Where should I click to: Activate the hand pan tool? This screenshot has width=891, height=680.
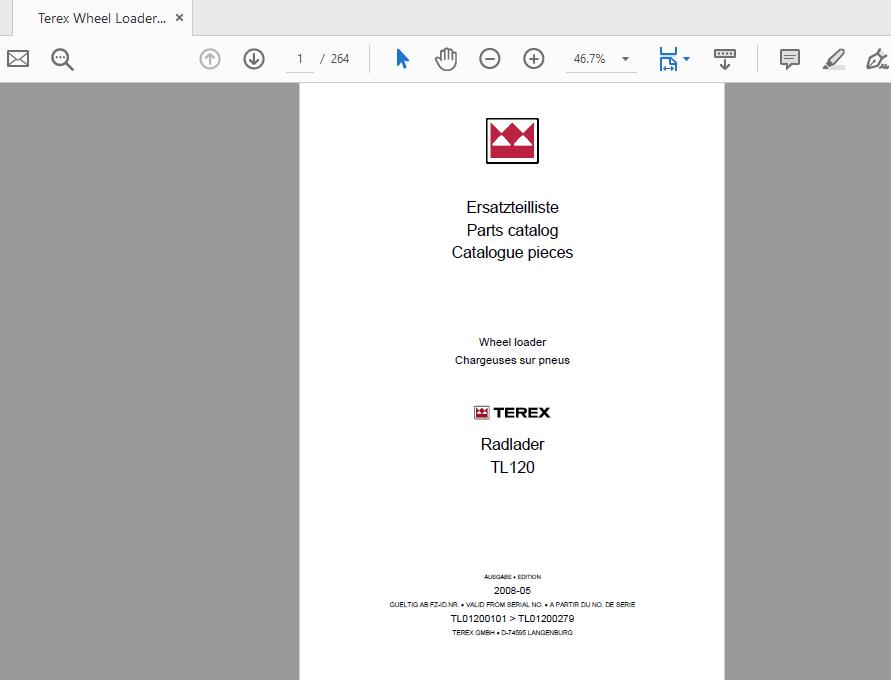point(446,59)
